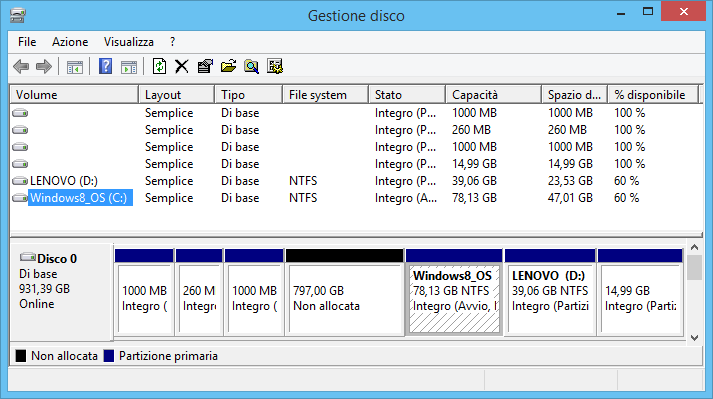Select the 797,00 GB Non allocata block

345,292
